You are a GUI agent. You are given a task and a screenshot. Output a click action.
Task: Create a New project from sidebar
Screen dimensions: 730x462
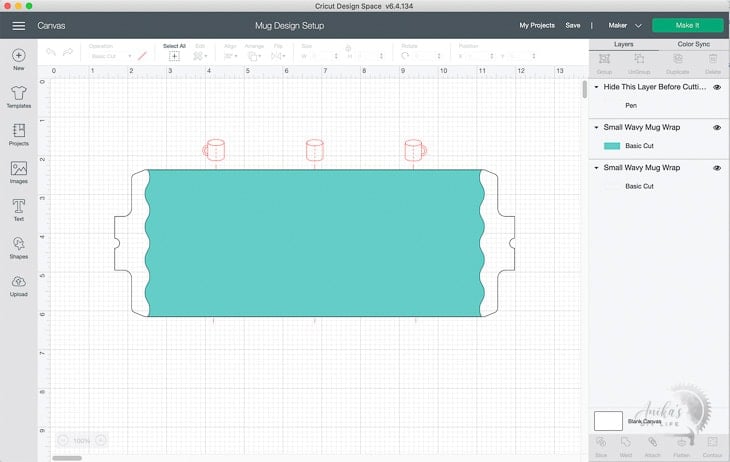coord(19,59)
